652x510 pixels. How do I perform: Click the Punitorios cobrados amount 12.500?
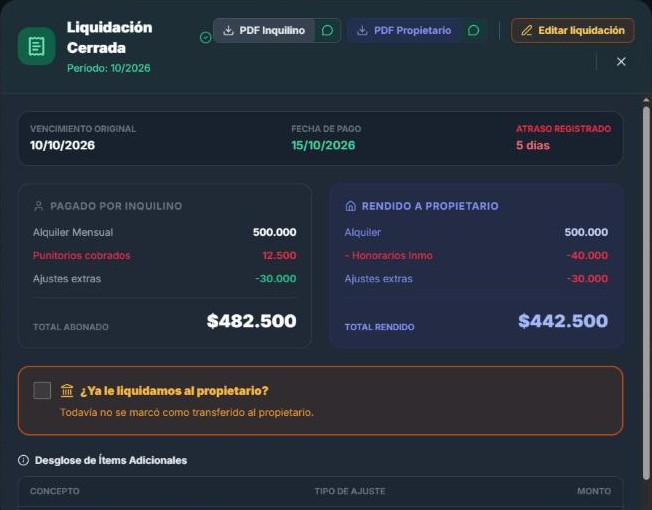pos(279,255)
